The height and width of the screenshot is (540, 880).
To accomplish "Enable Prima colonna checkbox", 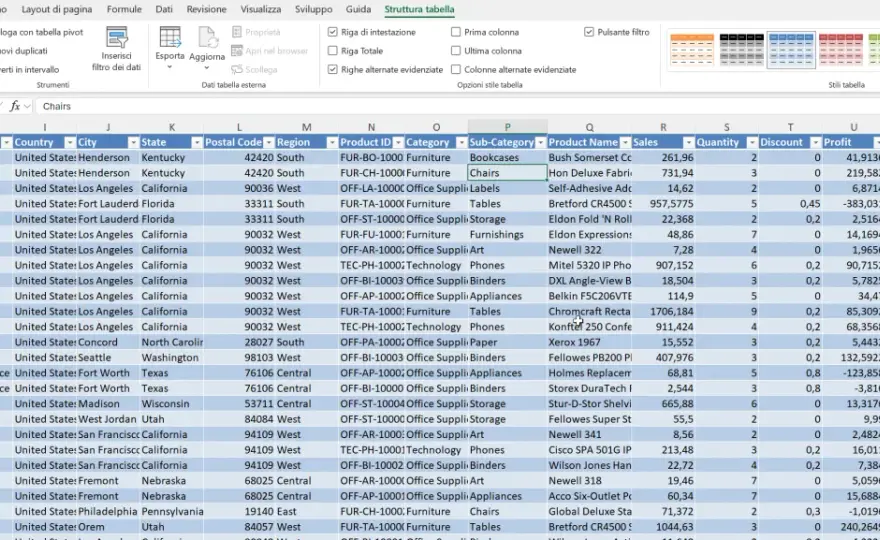I will point(456,32).
